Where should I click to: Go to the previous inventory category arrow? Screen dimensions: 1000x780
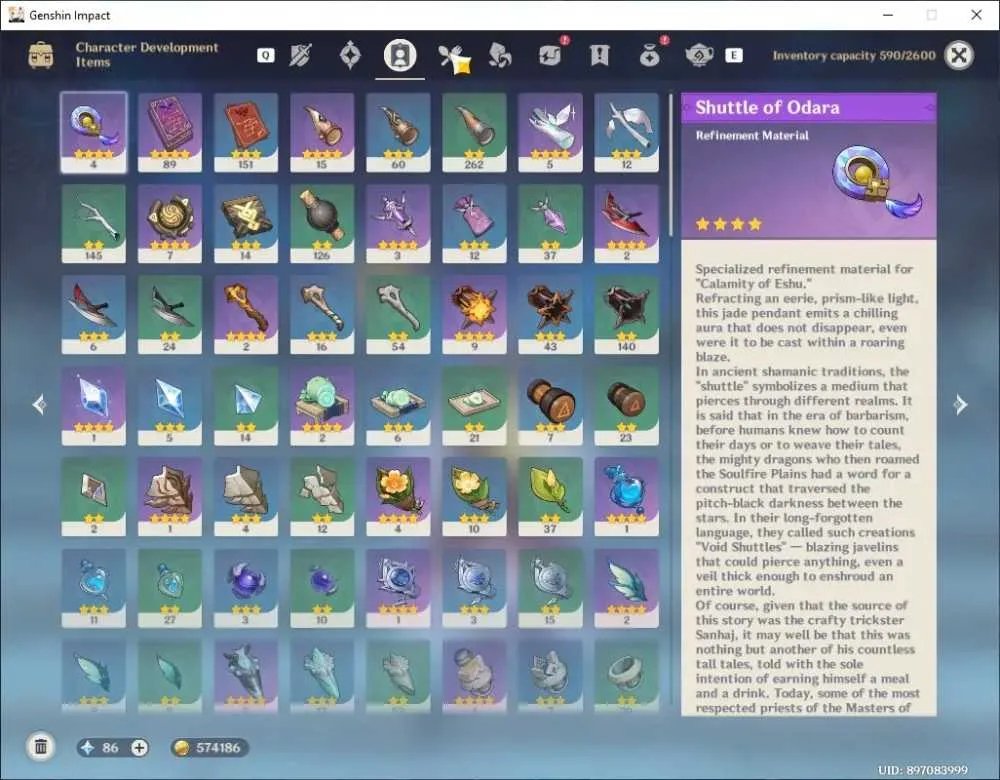40,404
